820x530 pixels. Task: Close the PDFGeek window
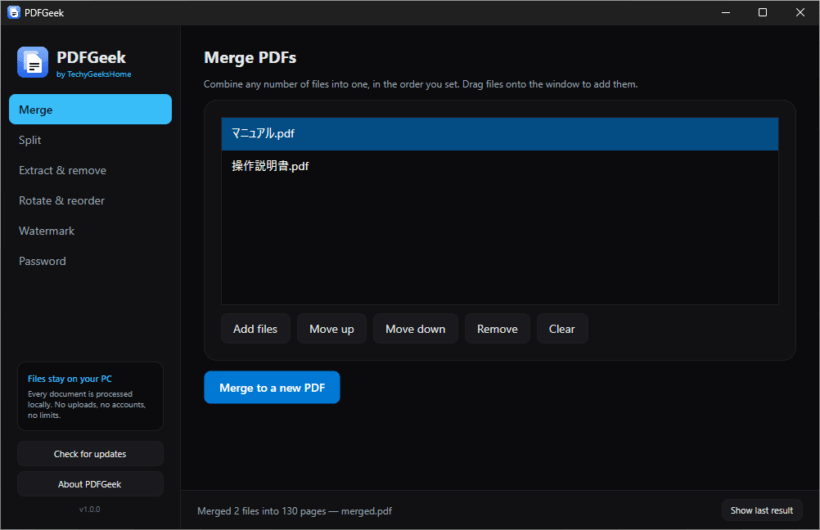tap(800, 13)
